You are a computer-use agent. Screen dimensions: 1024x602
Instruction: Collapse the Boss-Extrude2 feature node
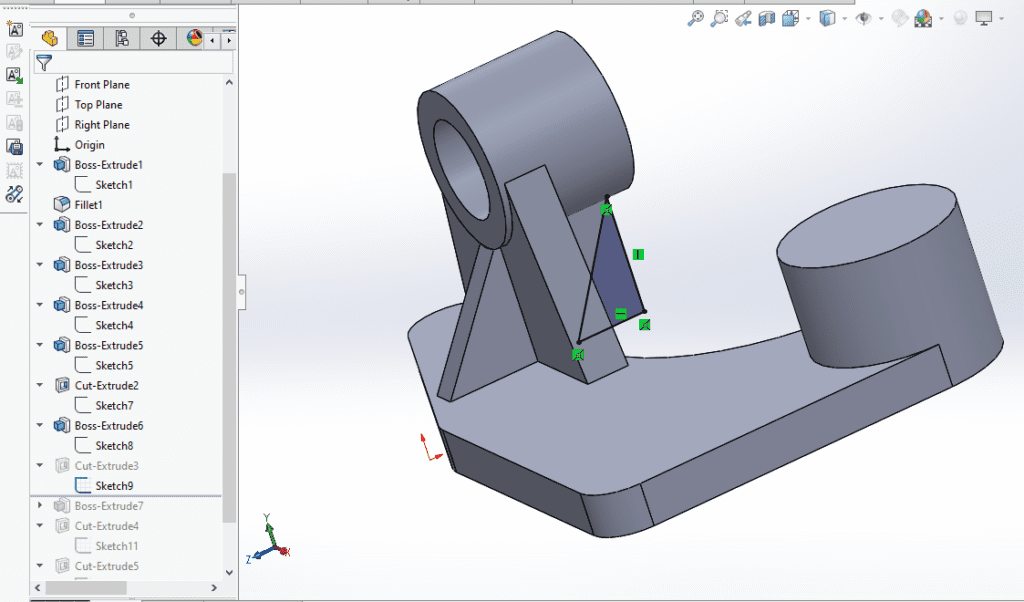coord(40,225)
